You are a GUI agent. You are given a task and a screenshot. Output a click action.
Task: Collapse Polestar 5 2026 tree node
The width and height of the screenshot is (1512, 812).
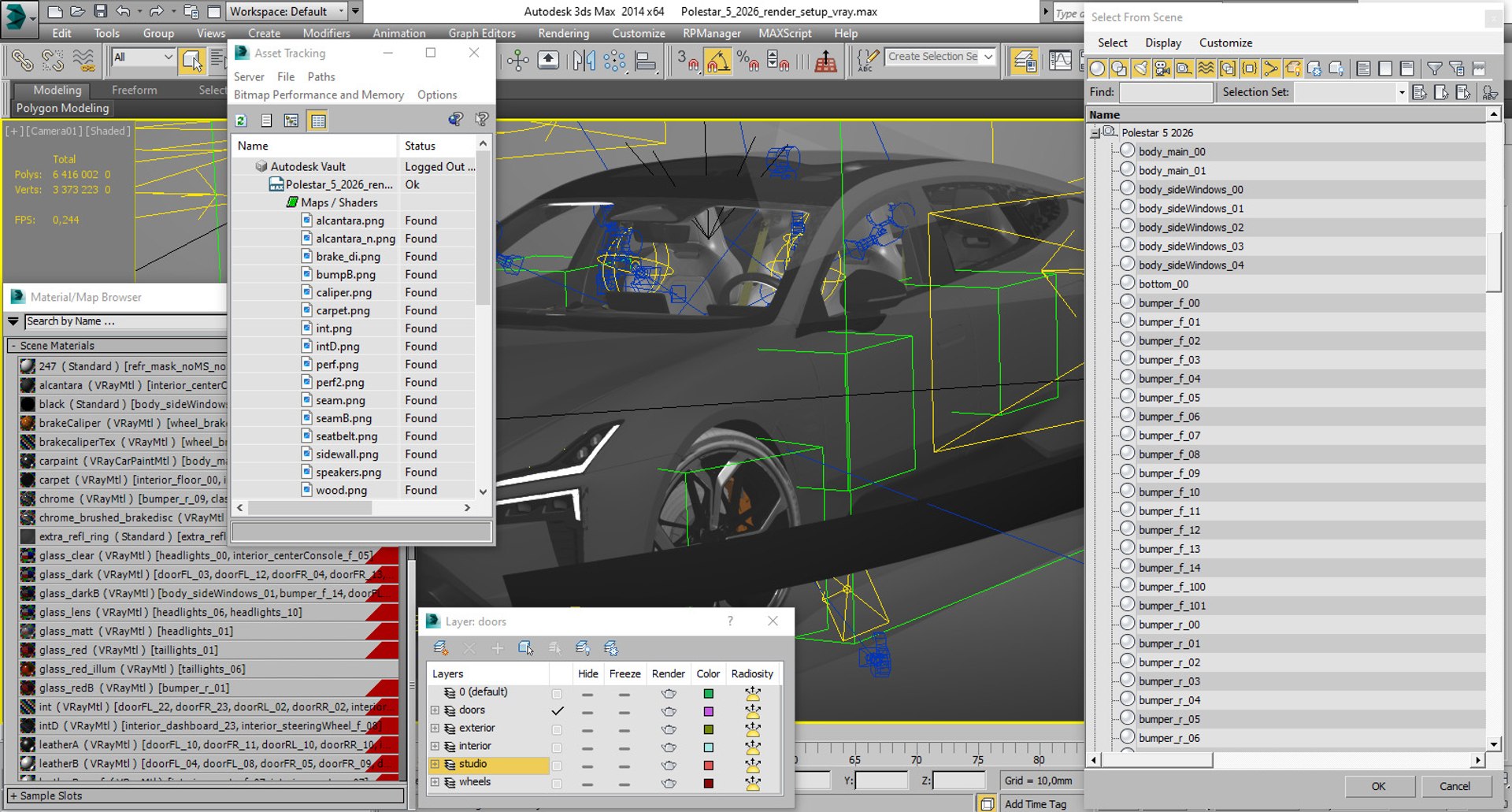coord(1095,133)
